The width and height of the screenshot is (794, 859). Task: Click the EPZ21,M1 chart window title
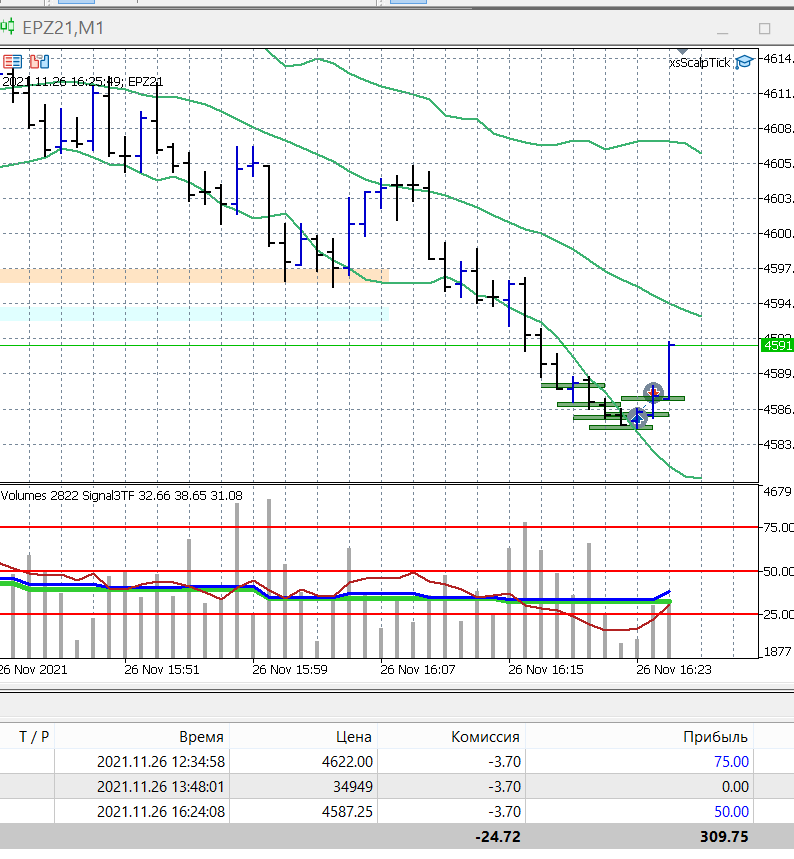(x=63, y=27)
